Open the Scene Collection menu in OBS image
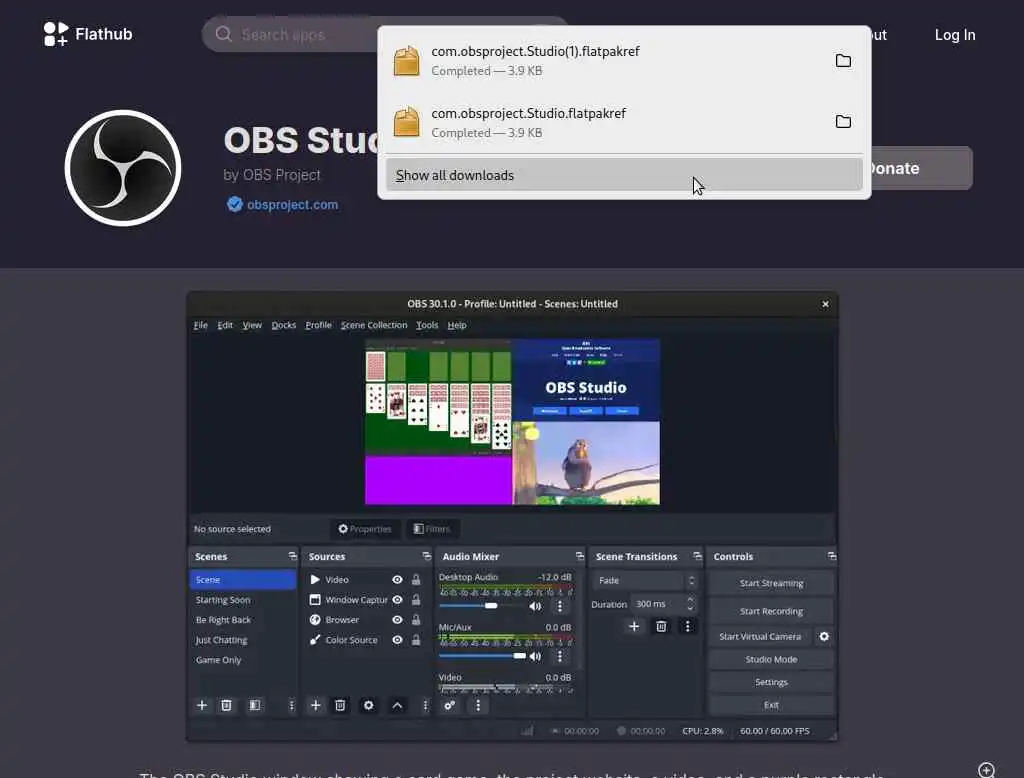The width and height of the screenshot is (1024, 778). point(374,325)
